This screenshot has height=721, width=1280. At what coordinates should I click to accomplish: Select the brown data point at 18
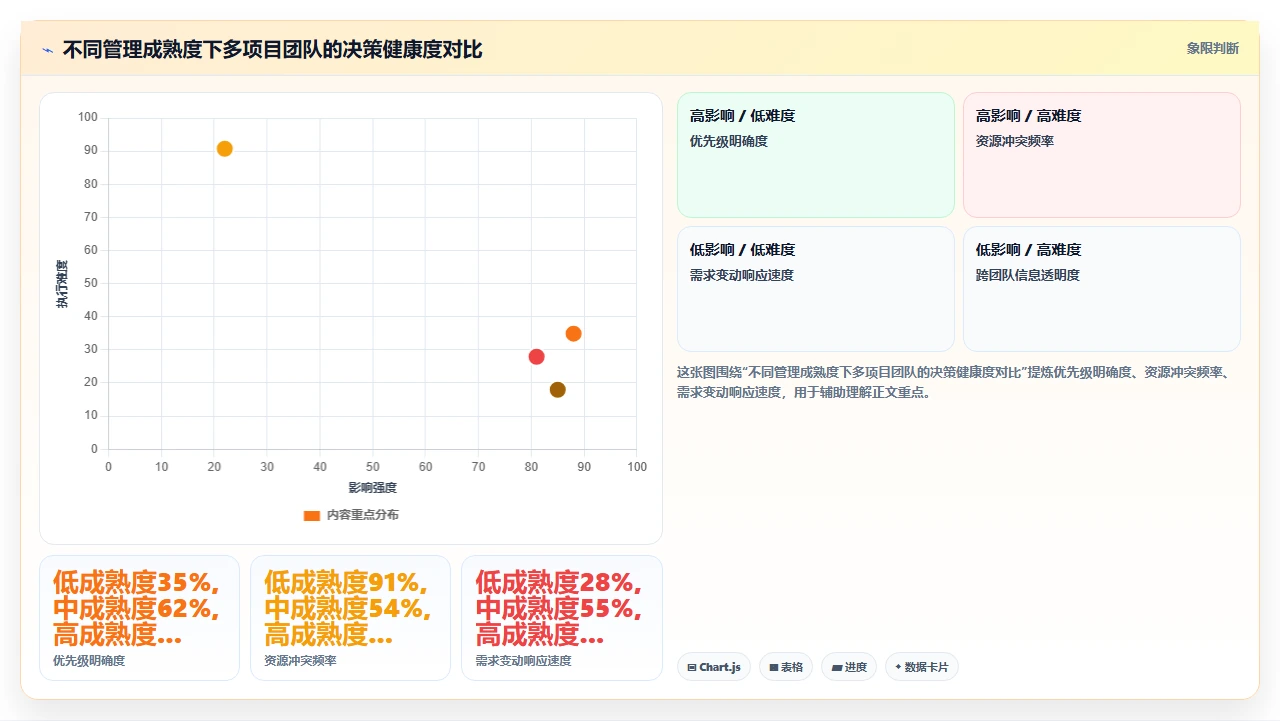click(x=558, y=390)
